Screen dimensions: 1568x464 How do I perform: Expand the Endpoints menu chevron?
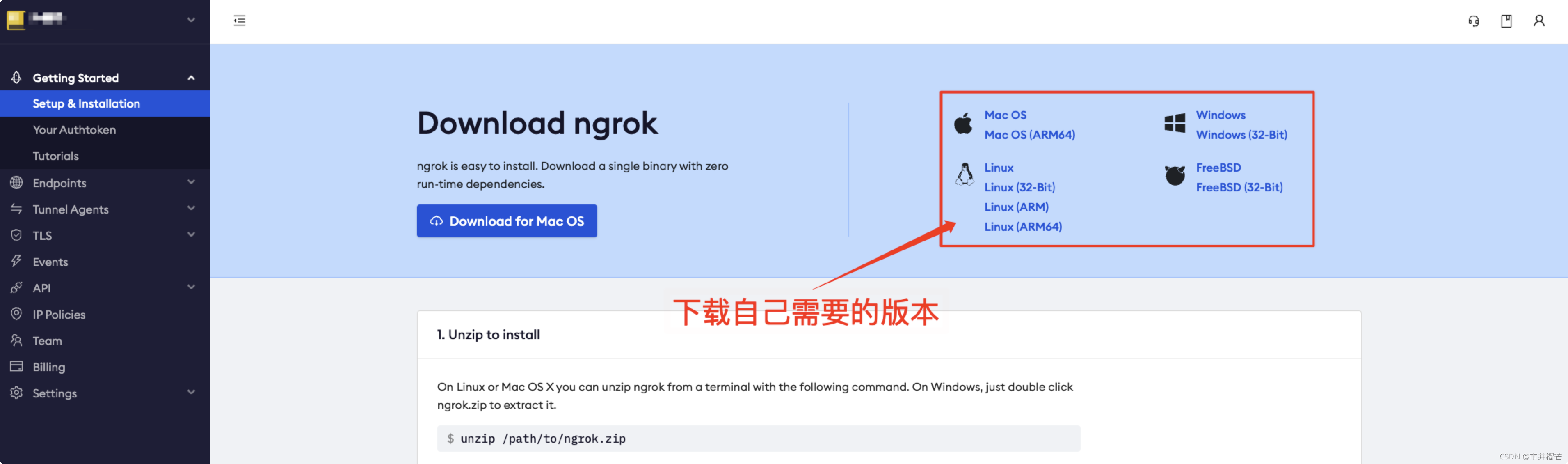[190, 182]
